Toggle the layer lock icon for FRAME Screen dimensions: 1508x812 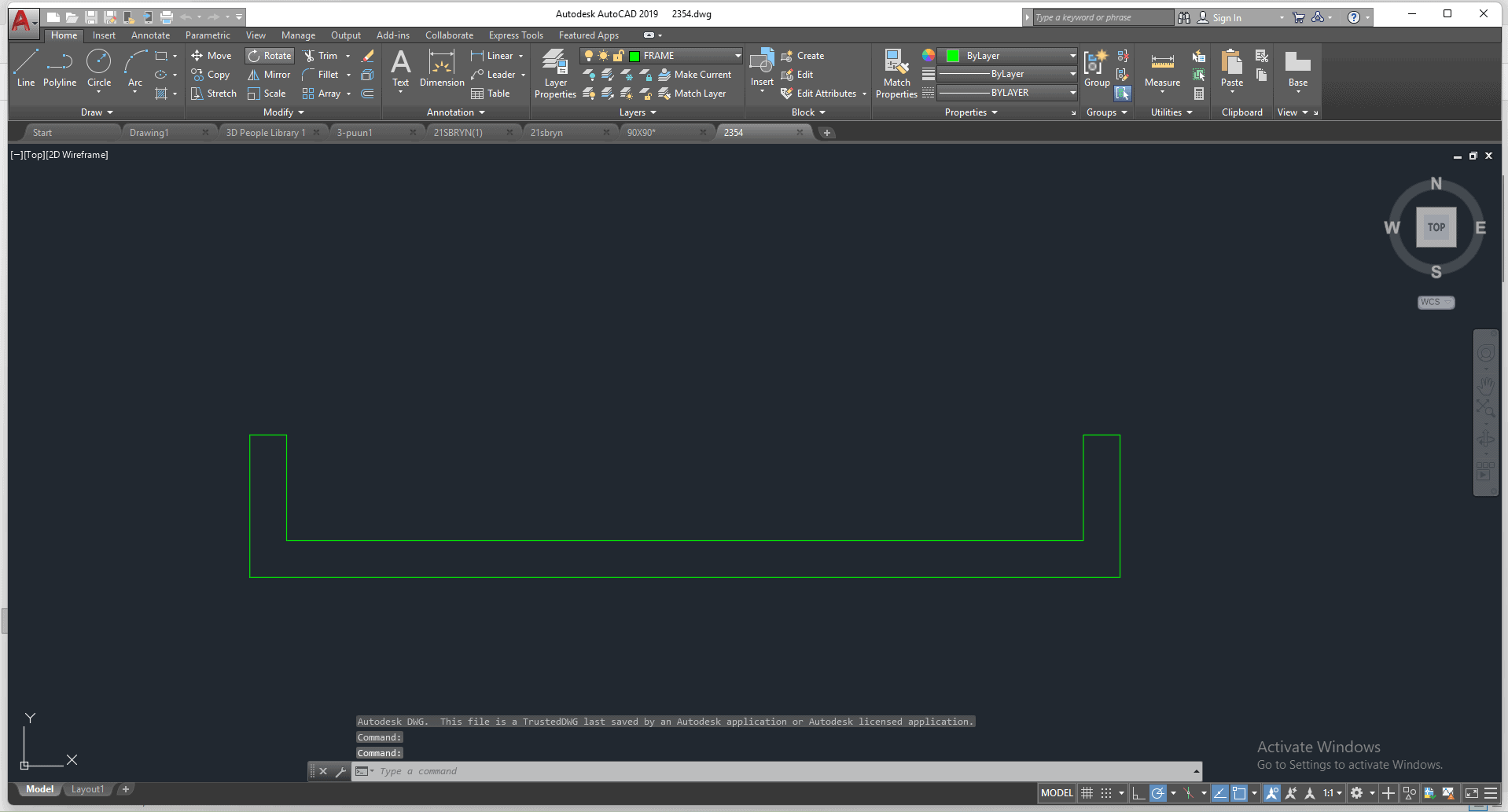point(618,56)
